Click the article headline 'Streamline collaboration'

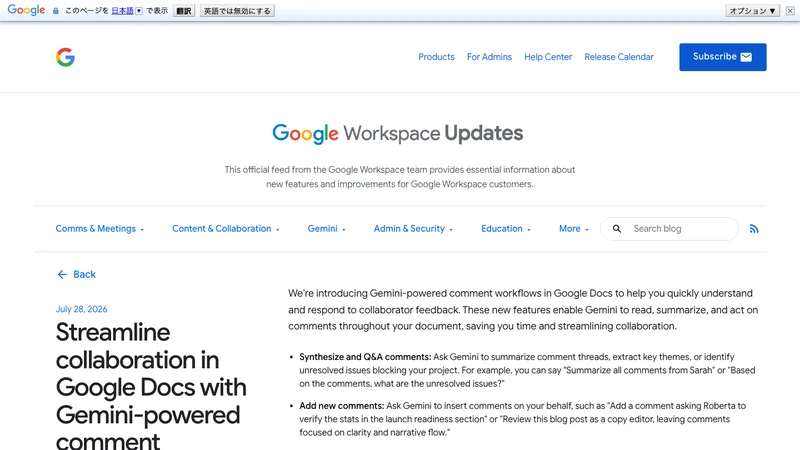151,387
